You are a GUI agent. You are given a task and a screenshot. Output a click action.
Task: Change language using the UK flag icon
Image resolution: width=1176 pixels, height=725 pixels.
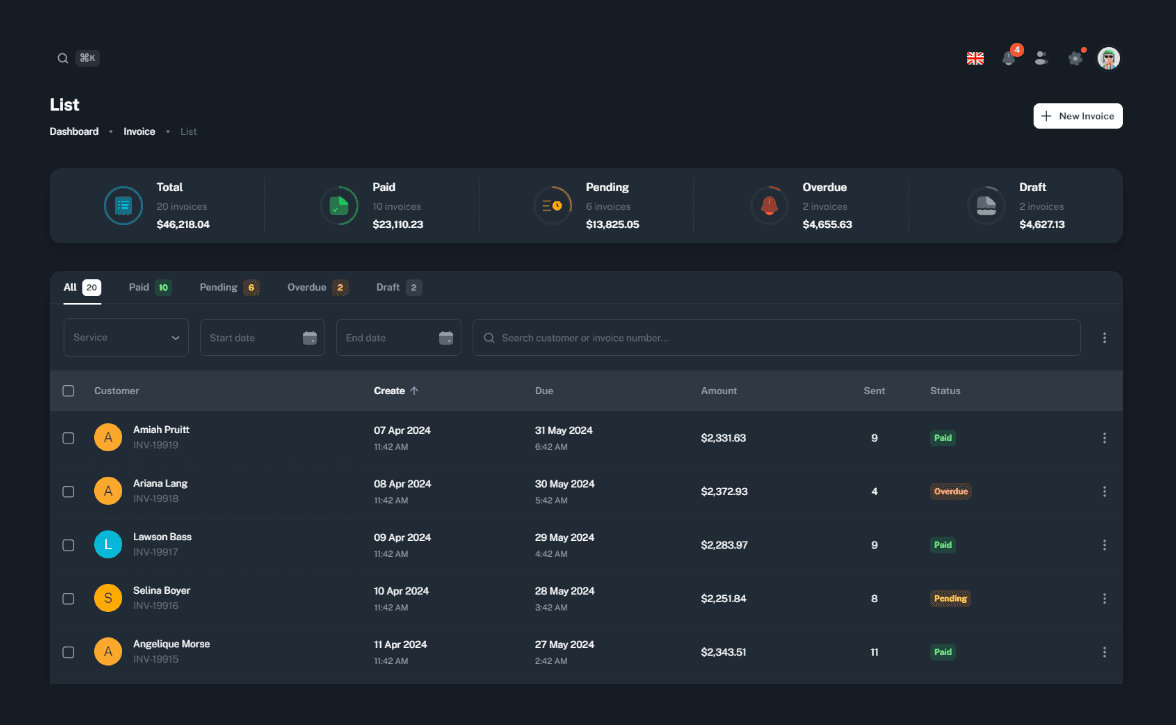tap(975, 58)
